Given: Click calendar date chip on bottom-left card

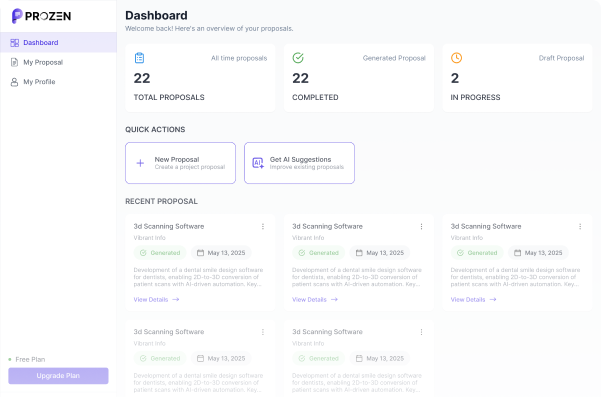Looking at the screenshot, I should pos(221,359).
